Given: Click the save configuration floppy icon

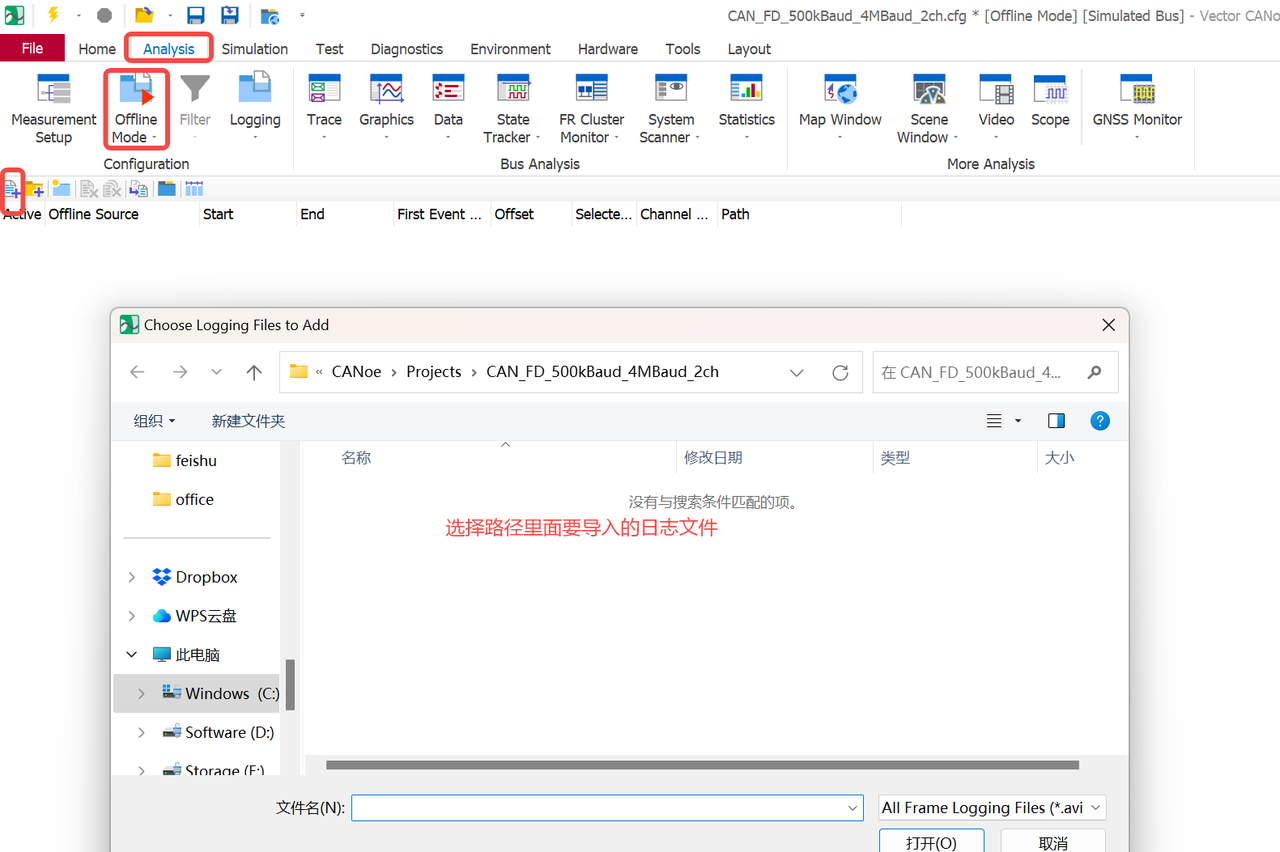Looking at the screenshot, I should coord(196,15).
